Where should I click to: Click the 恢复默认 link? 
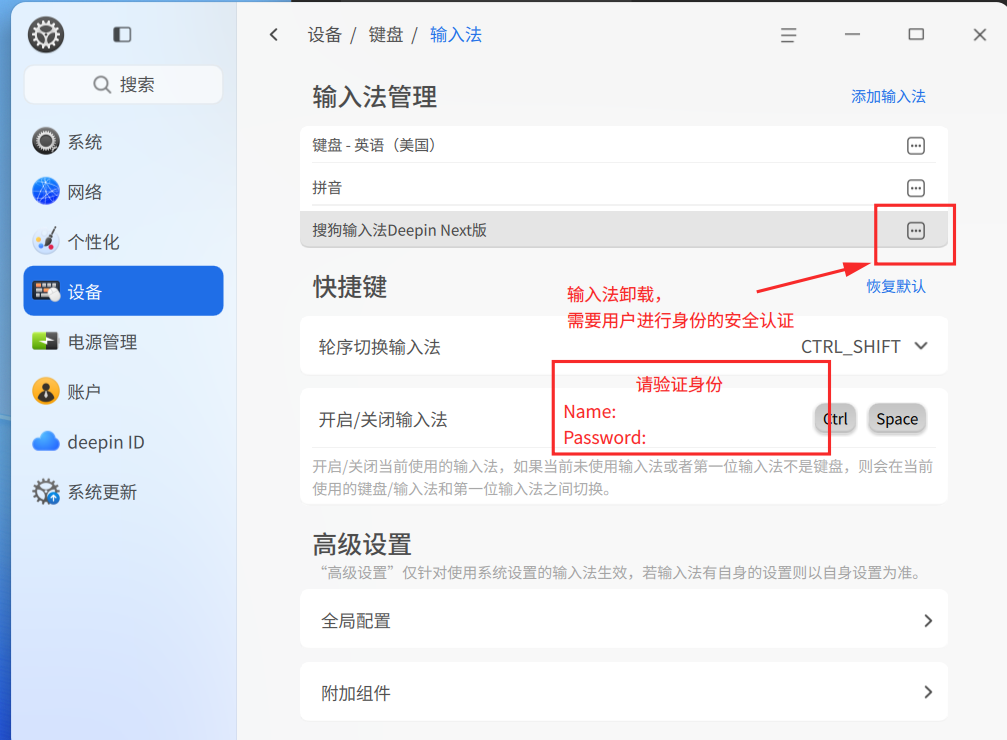click(896, 286)
